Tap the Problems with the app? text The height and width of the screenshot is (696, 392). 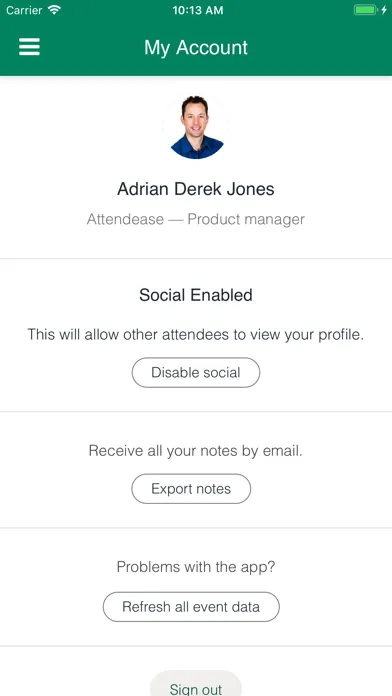(196, 567)
